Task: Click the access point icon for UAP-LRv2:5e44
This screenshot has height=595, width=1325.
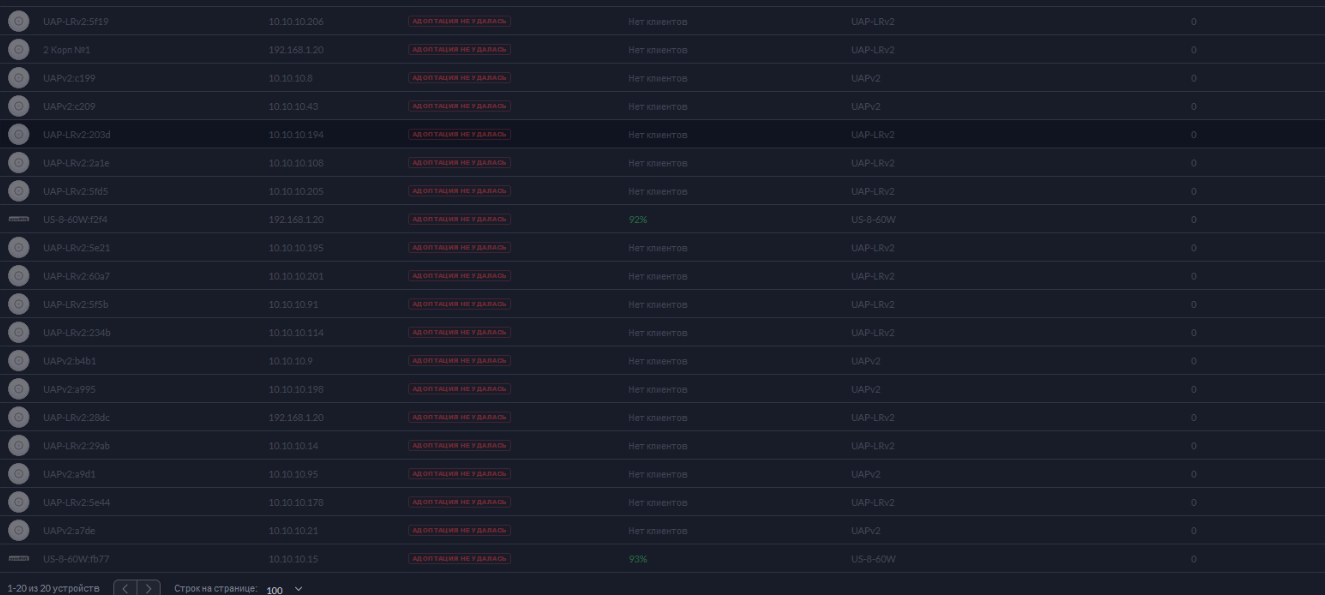Action: pos(18,502)
